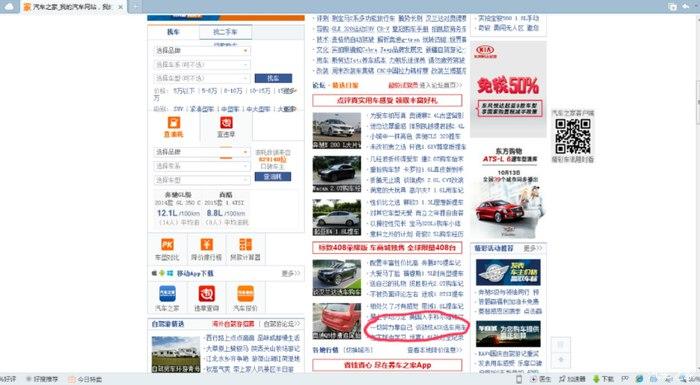Screen dimensions: 700x385
Task: Open the red car rear-view thumbnail
Action: [337, 321]
